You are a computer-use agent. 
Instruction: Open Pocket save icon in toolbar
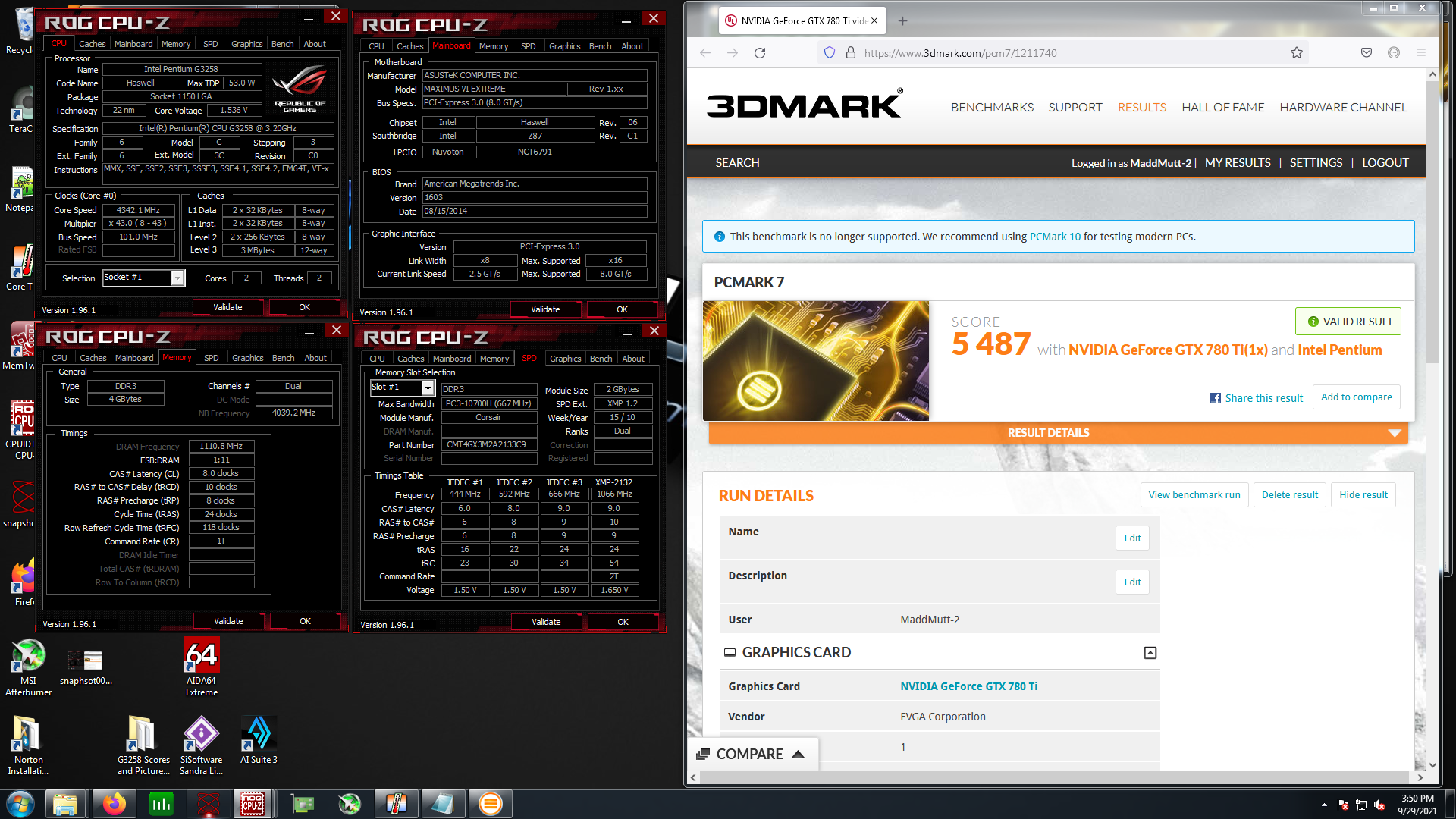pos(1367,53)
